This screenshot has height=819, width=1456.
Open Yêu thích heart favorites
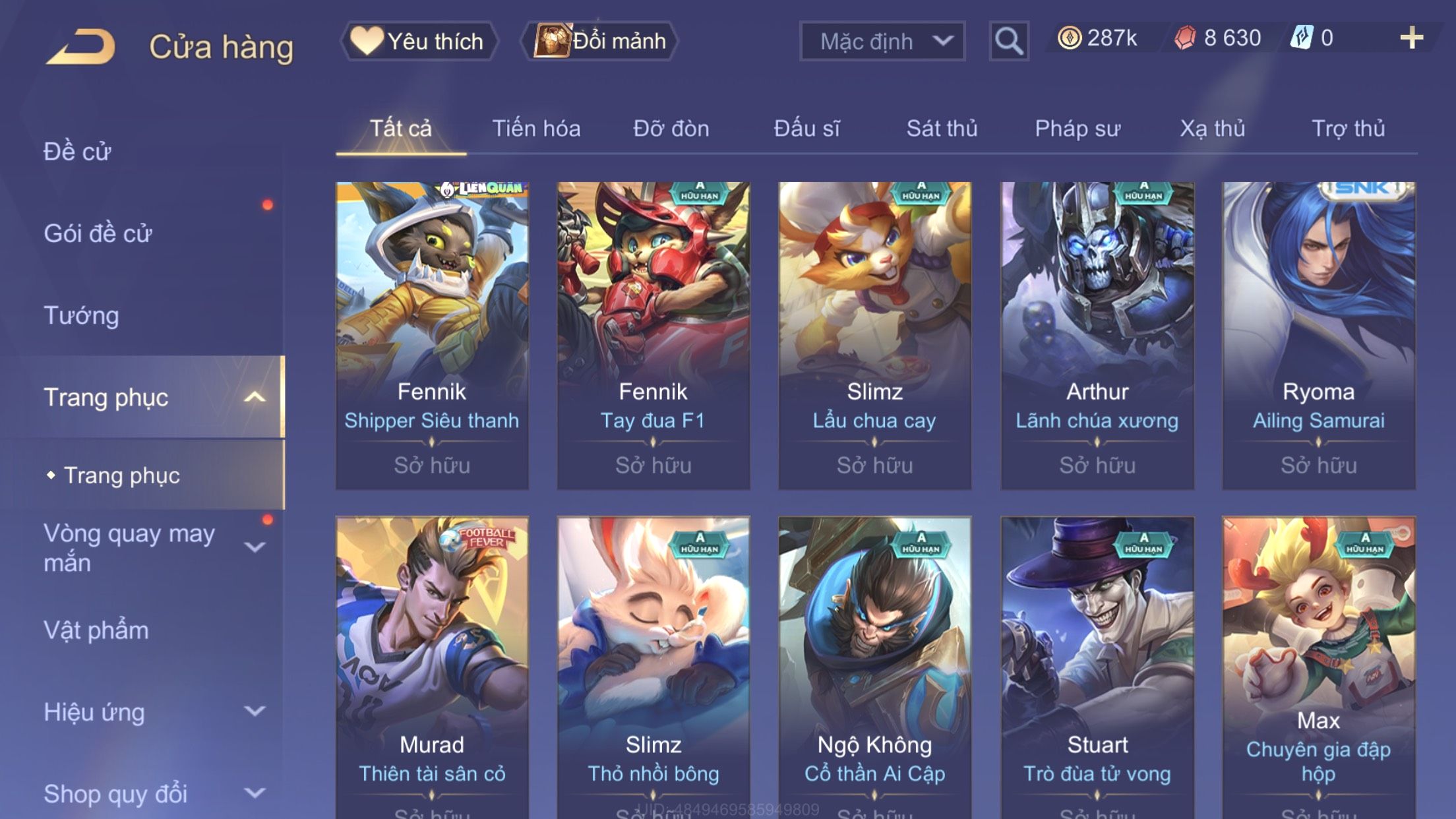click(419, 41)
